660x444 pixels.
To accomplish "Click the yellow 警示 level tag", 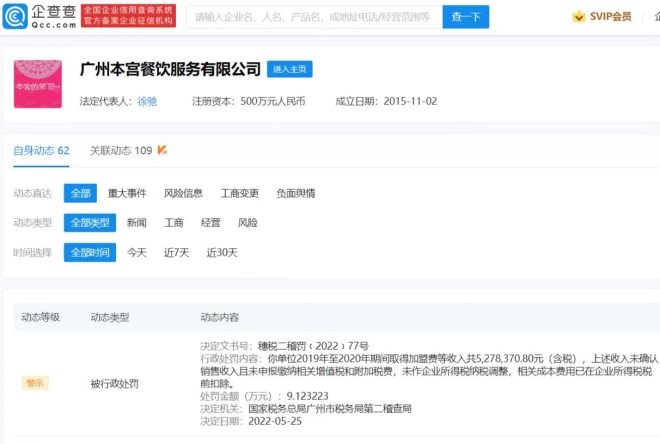I will click(36, 382).
